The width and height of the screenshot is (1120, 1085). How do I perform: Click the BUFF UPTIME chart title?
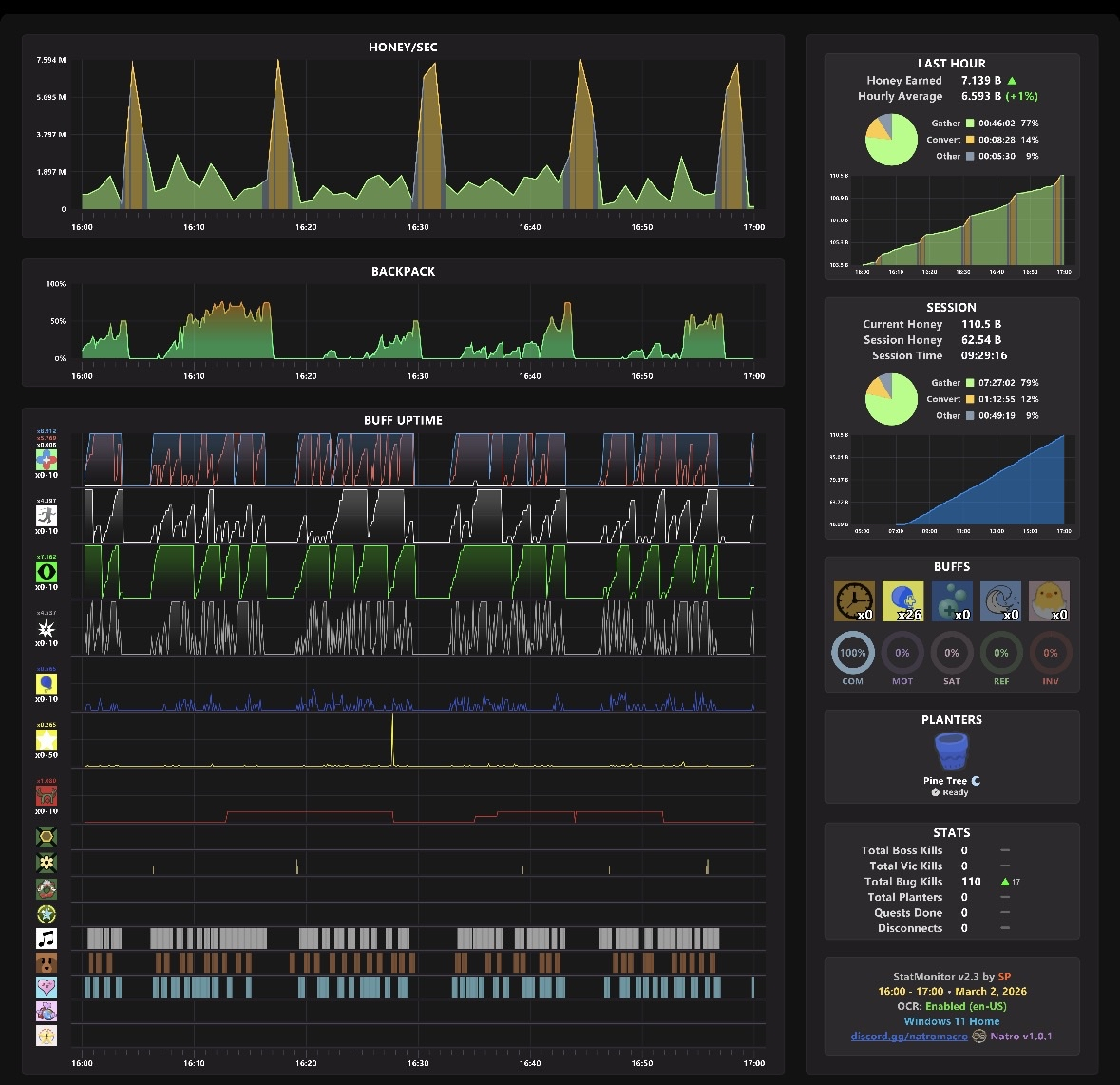click(403, 421)
